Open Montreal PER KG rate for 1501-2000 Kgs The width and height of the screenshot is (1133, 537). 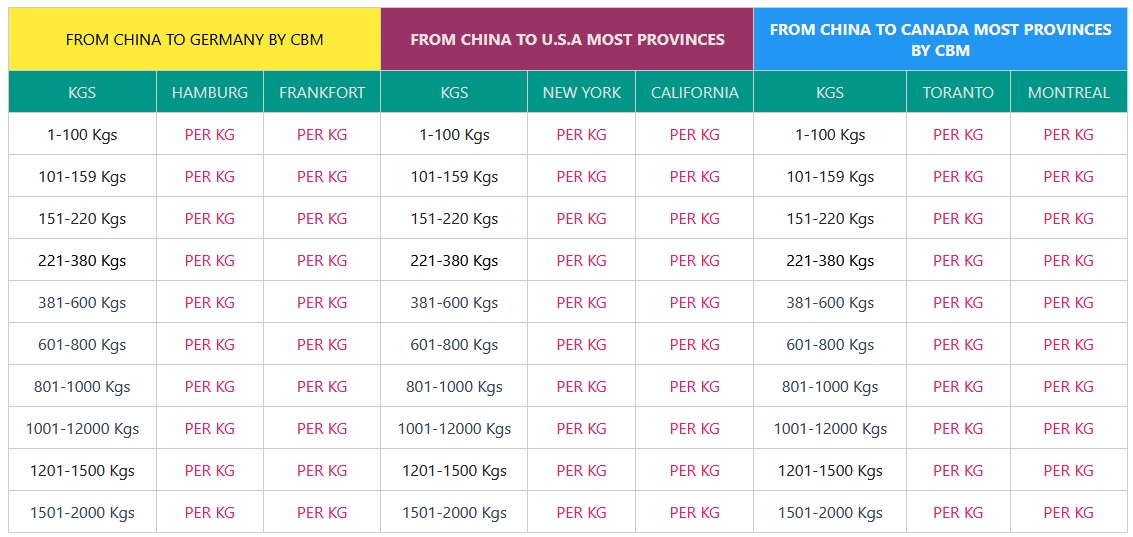point(1069,513)
